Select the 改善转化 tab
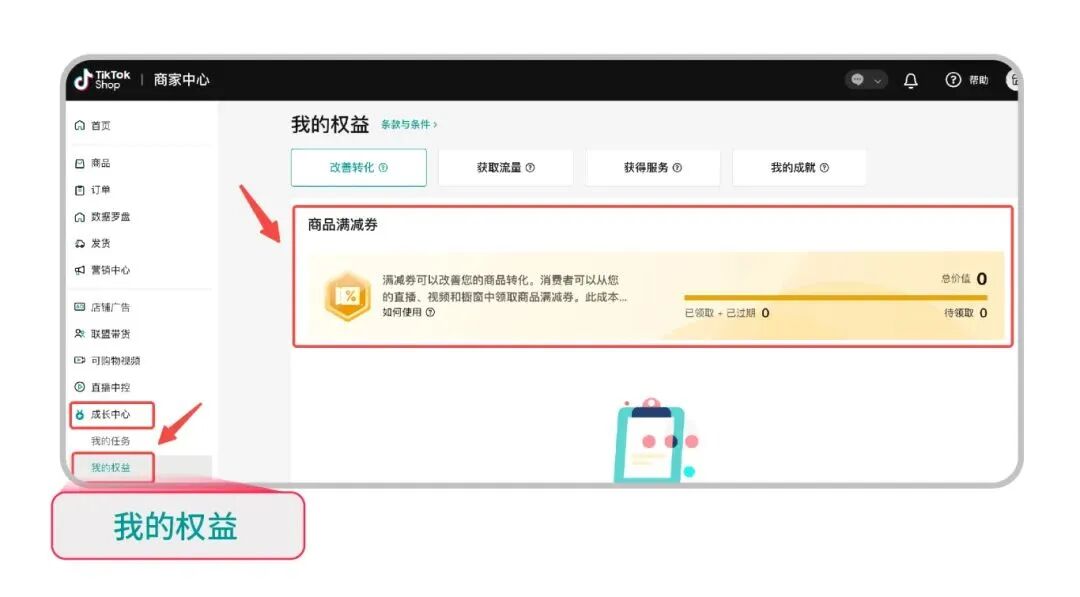Image resolution: width=1080 pixels, height=597 pixels. tap(358, 167)
